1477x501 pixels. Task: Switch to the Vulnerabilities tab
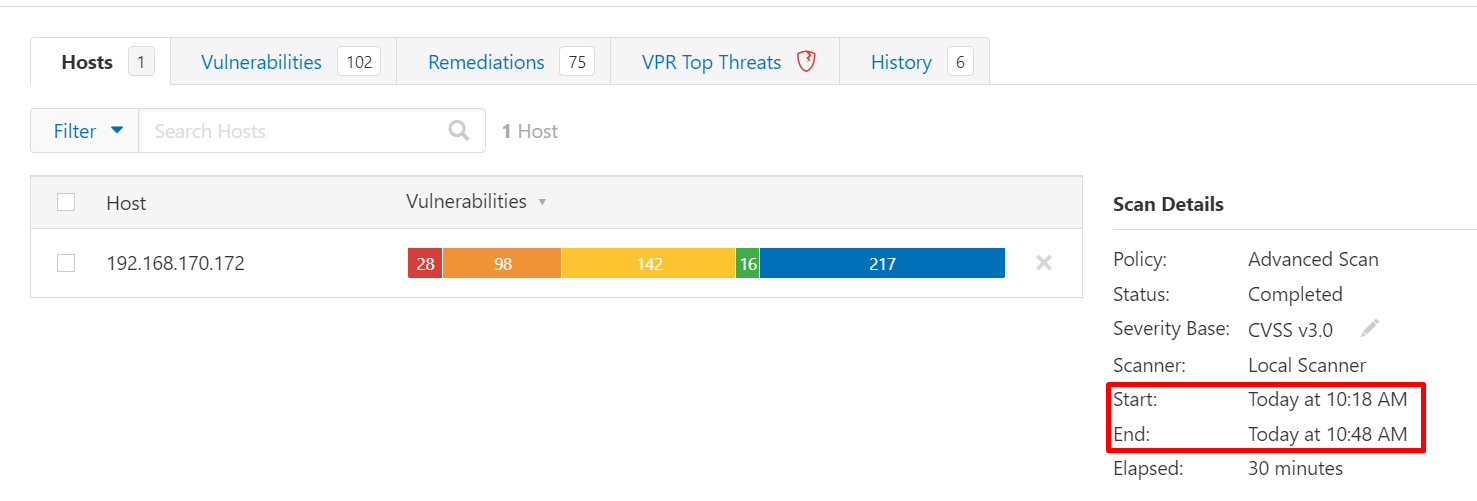(x=261, y=62)
